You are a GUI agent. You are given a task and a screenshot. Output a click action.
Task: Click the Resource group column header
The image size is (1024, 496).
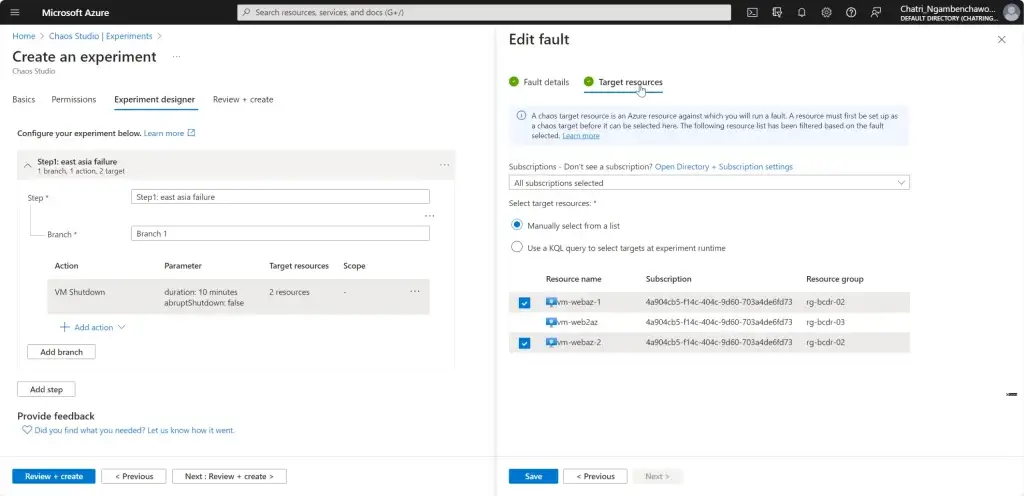click(x=835, y=279)
